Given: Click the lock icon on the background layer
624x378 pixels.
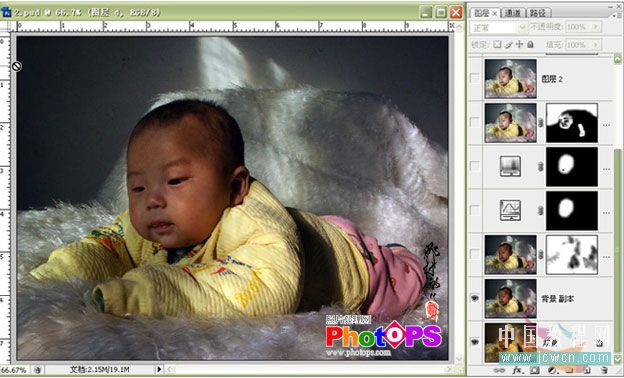Looking at the screenshot, I should (599, 342).
